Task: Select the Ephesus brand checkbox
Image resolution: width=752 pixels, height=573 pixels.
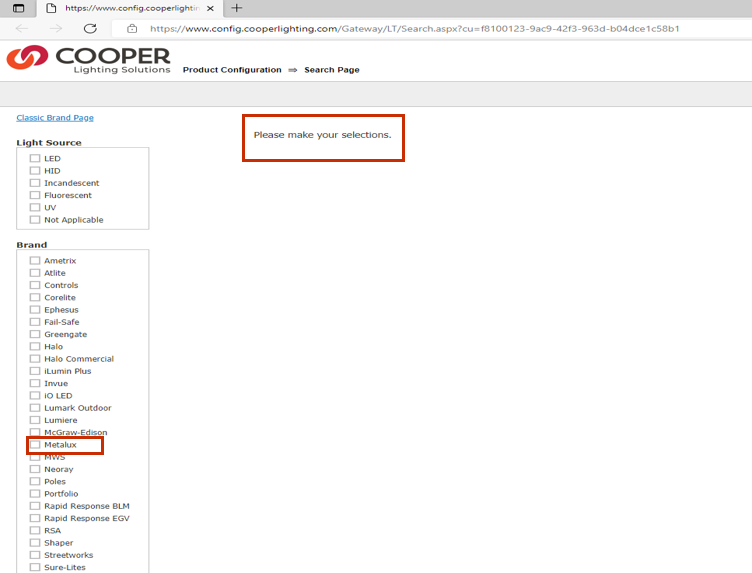Action: tap(35, 310)
